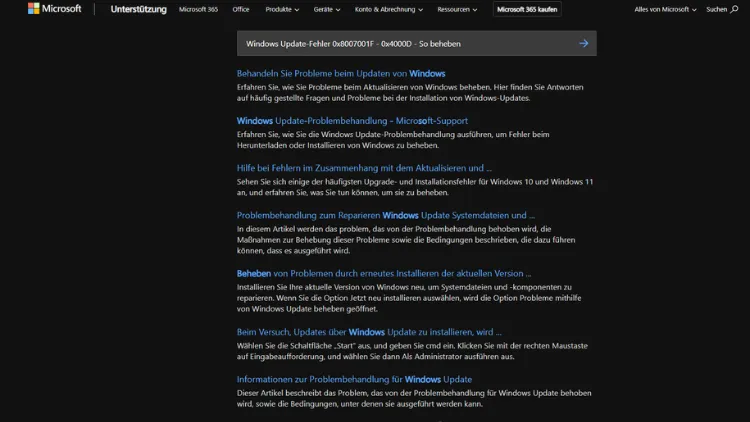Click snippet starting 'Sehen Sie sich einige der häufigsten'
750x422 pixels.
click(x=415, y=187)
